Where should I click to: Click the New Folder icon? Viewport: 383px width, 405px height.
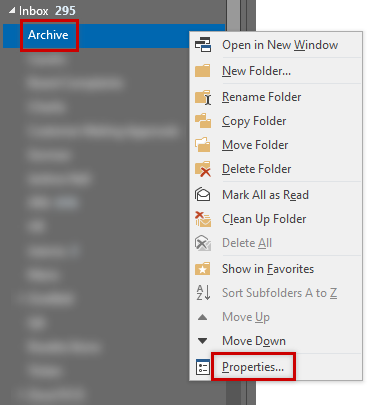pos(203,71)
